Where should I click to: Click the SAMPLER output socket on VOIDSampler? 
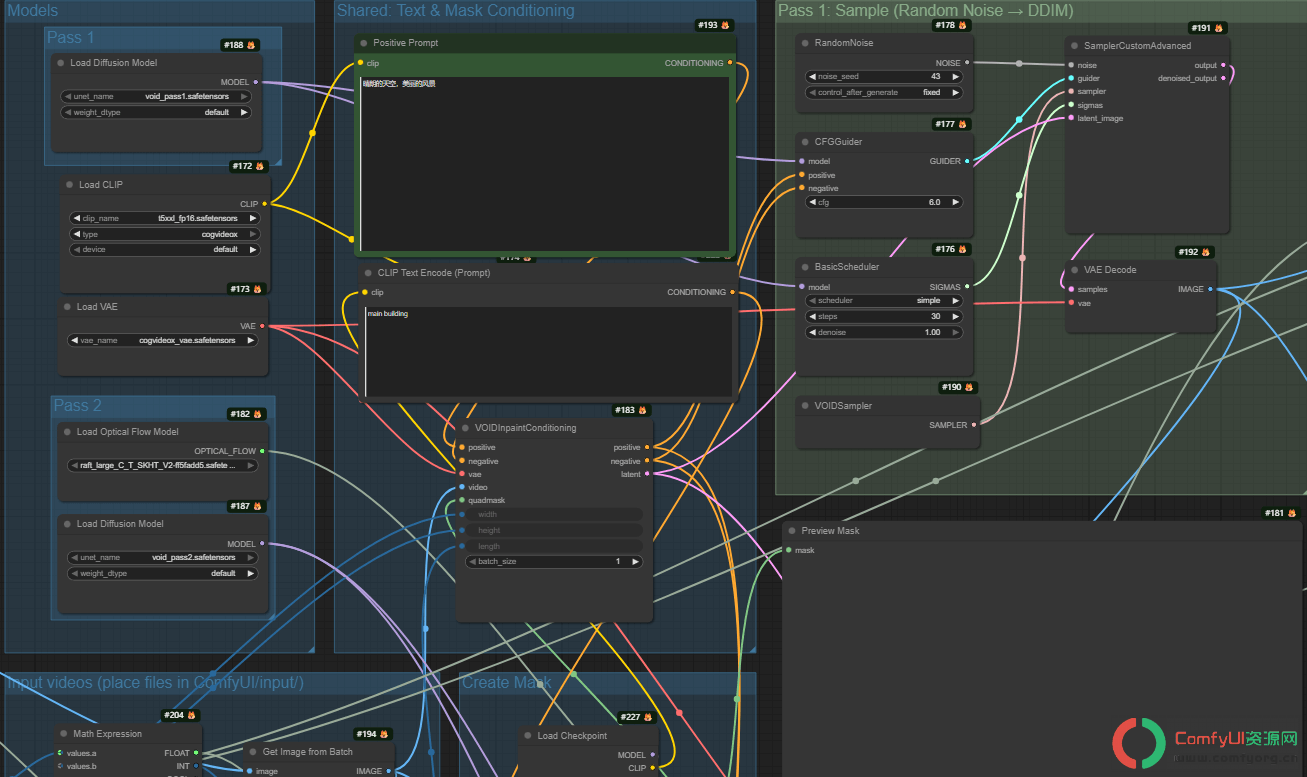pos(974,425)
